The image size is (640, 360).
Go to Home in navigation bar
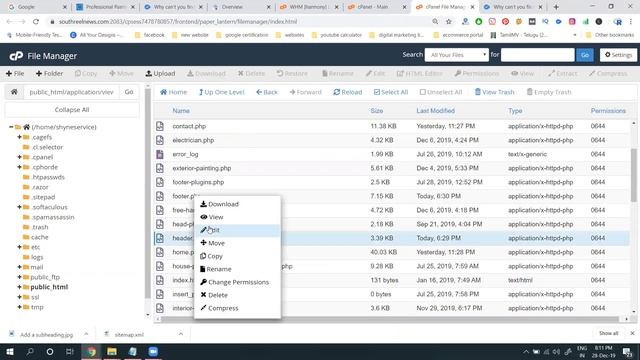173,92
